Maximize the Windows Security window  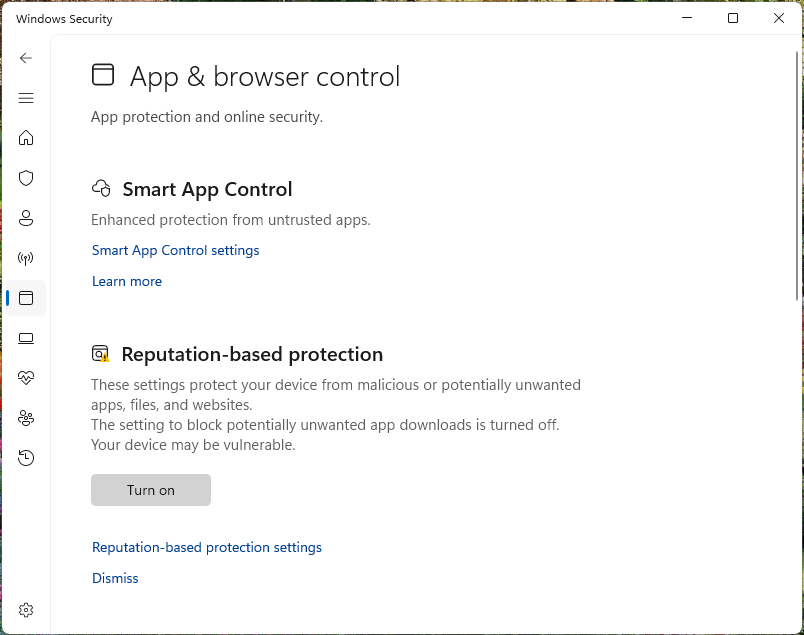[x=733, y=18]
